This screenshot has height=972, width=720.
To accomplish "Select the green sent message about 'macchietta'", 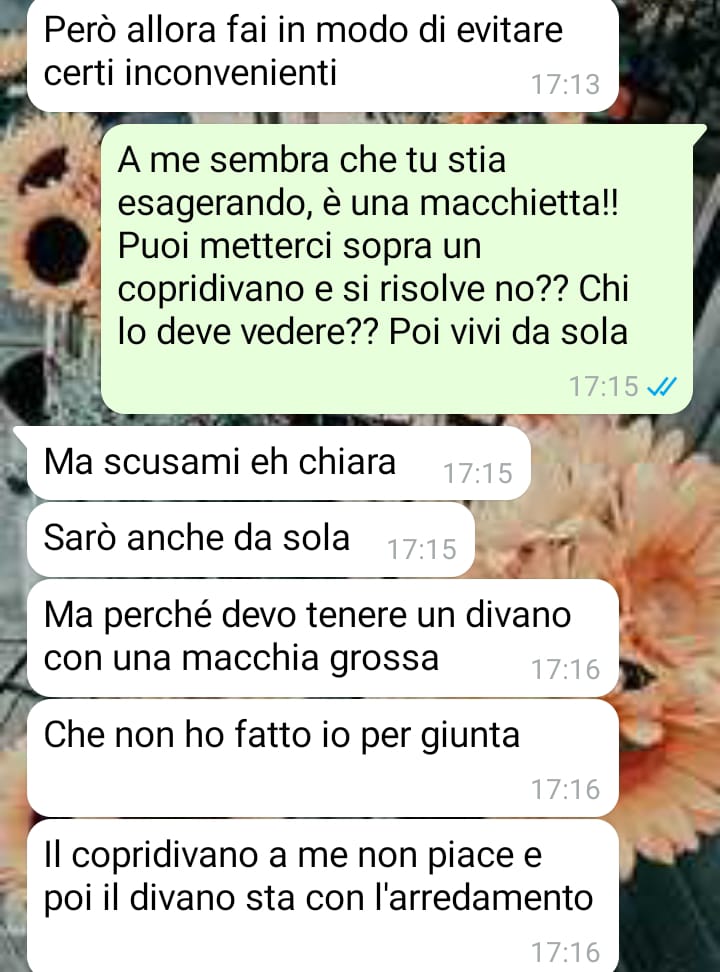I will 397,268.
